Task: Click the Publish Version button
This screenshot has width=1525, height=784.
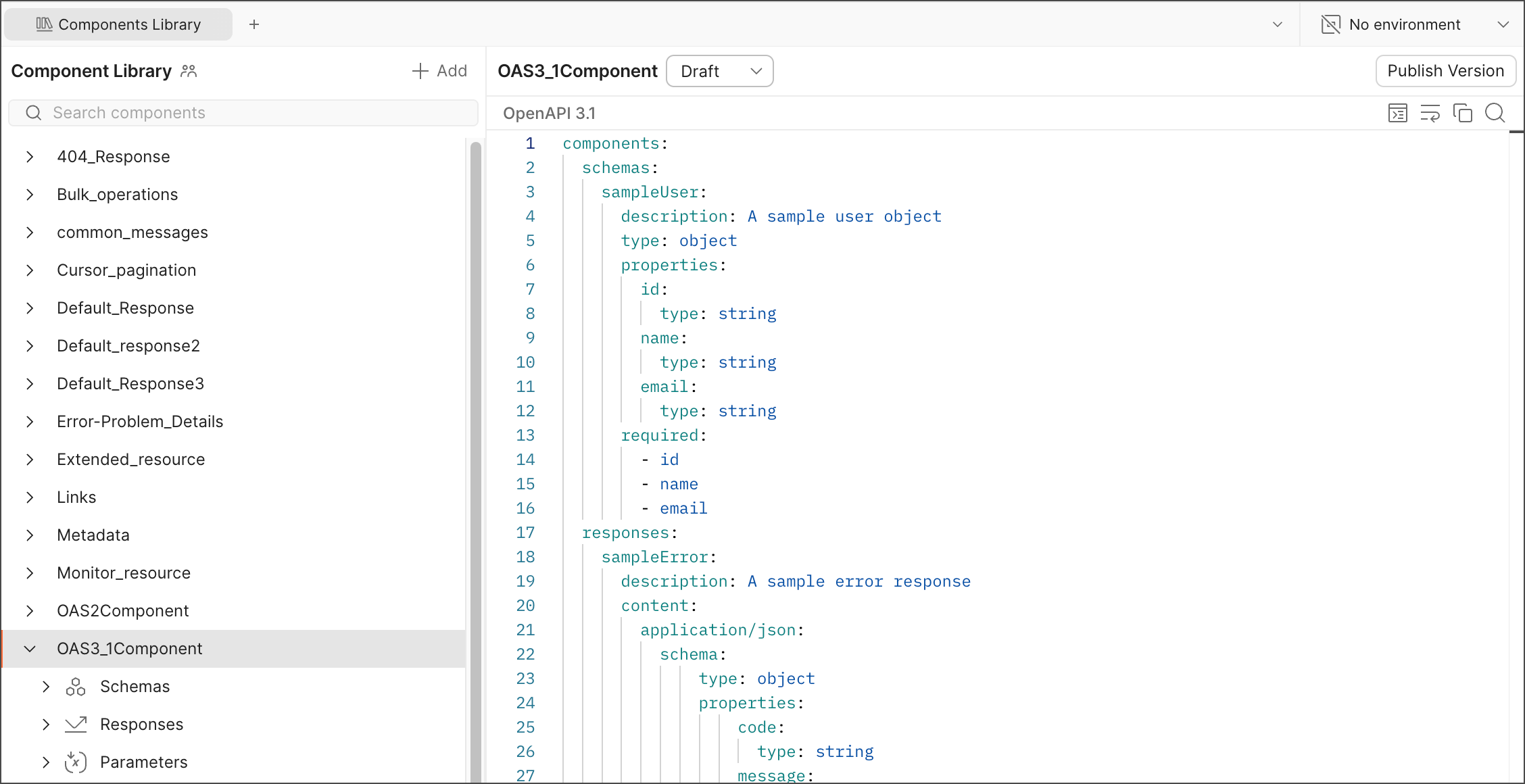Action: pos(1446,71)
